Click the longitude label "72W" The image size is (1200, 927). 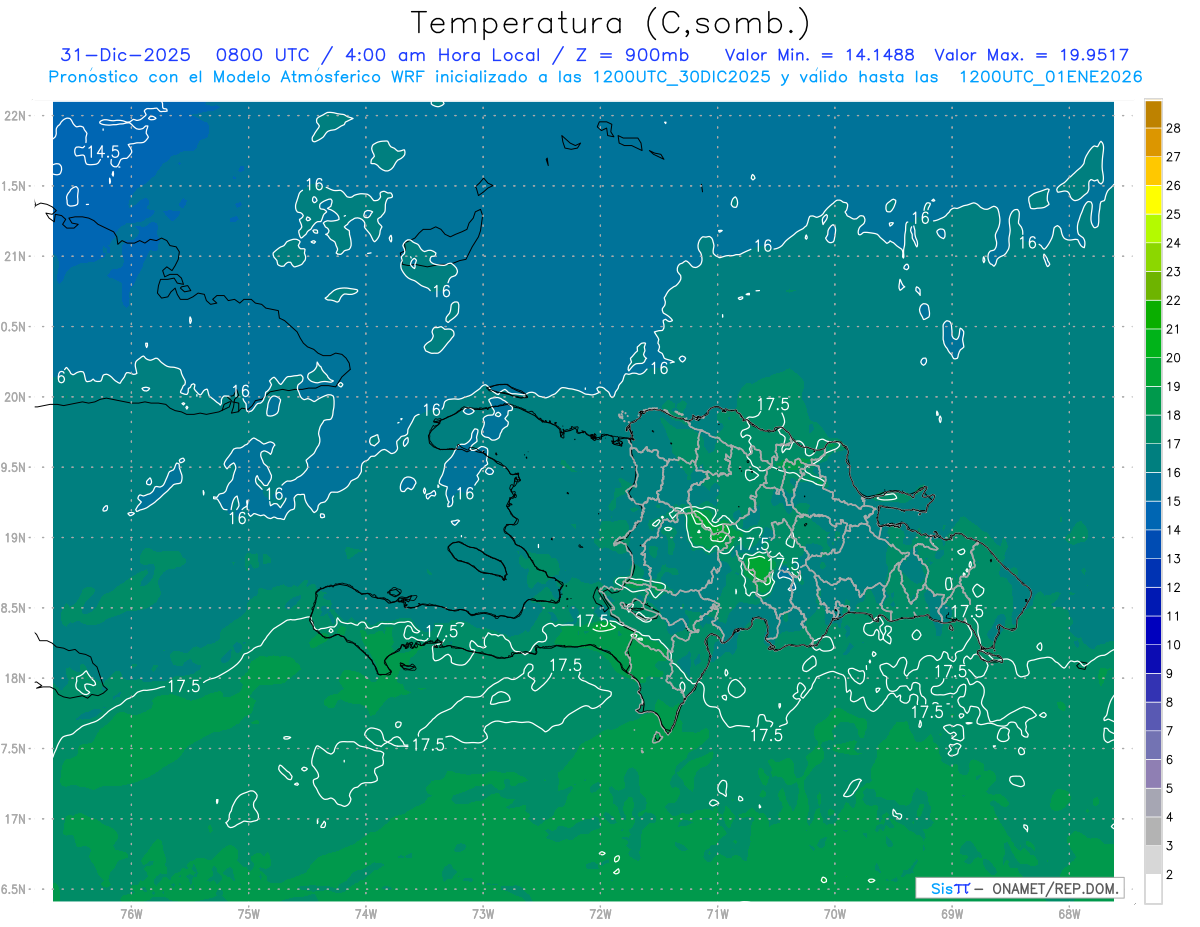pos(600,914)
